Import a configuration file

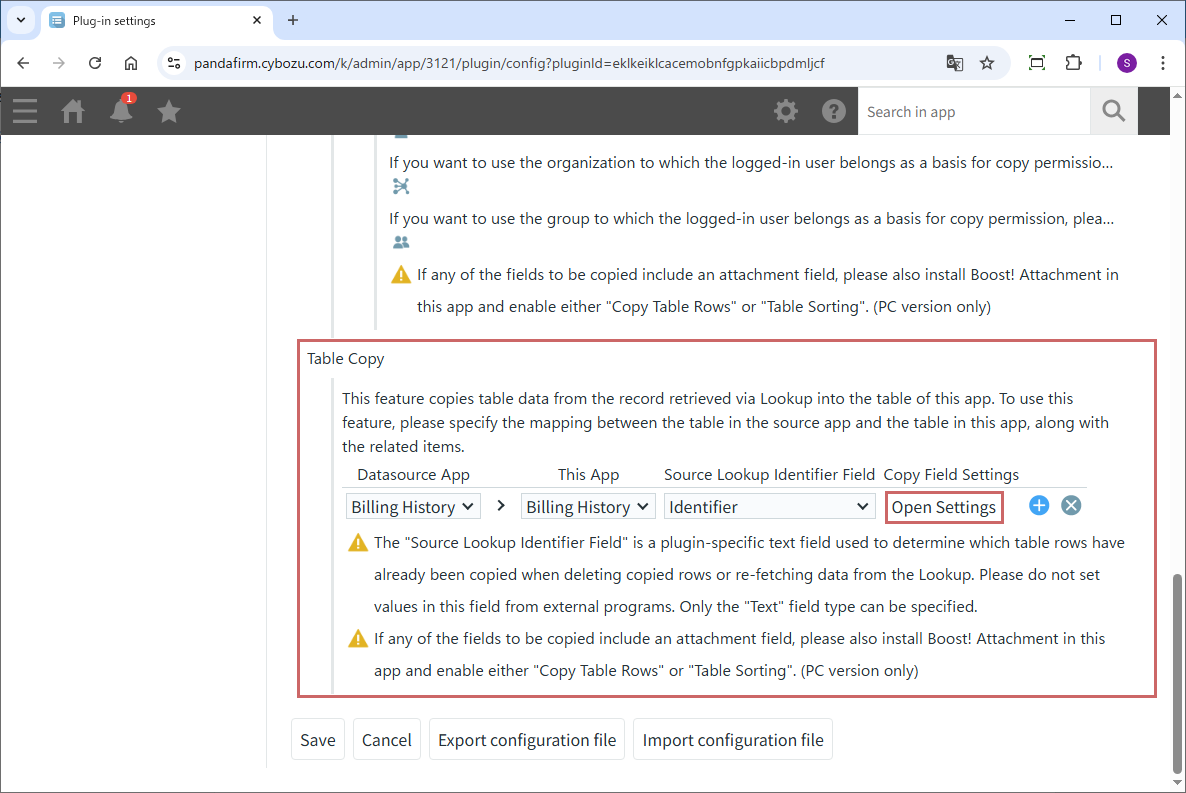click(733, 740)
